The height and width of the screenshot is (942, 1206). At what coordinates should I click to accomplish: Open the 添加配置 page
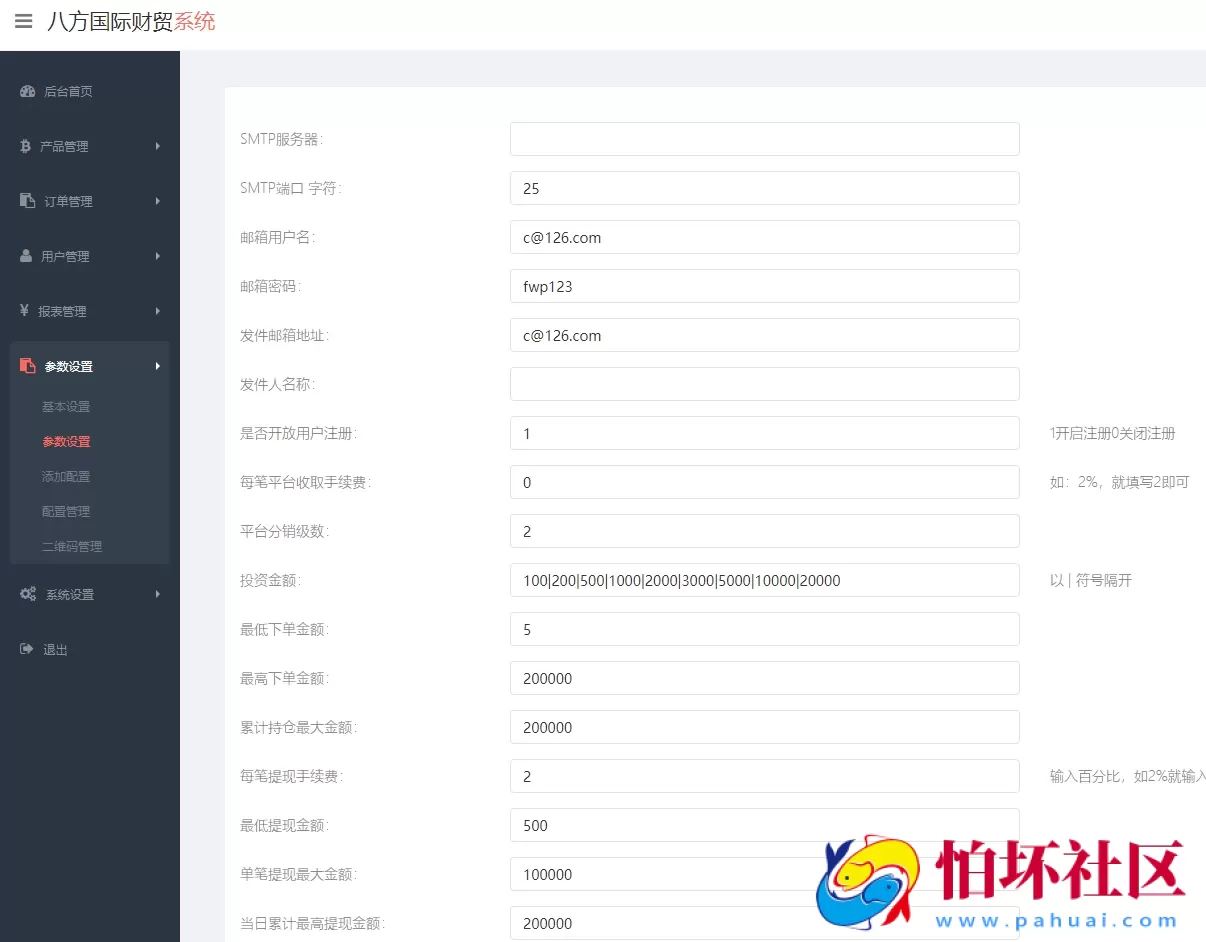[x=65, y=476]
